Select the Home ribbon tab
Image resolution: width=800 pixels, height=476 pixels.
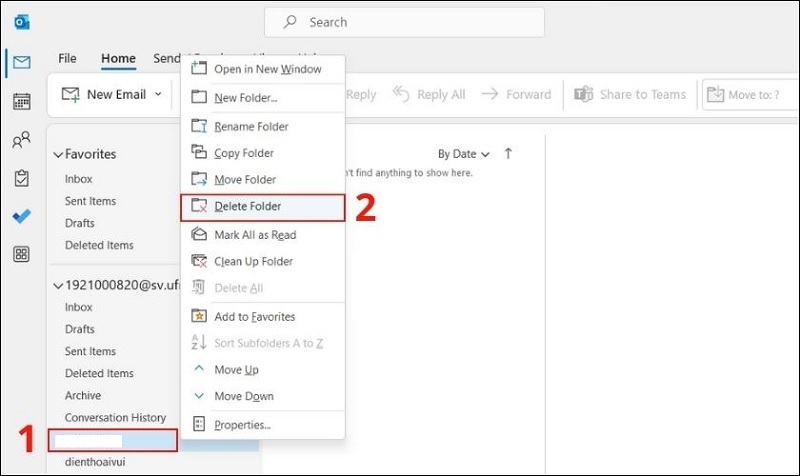118,59
